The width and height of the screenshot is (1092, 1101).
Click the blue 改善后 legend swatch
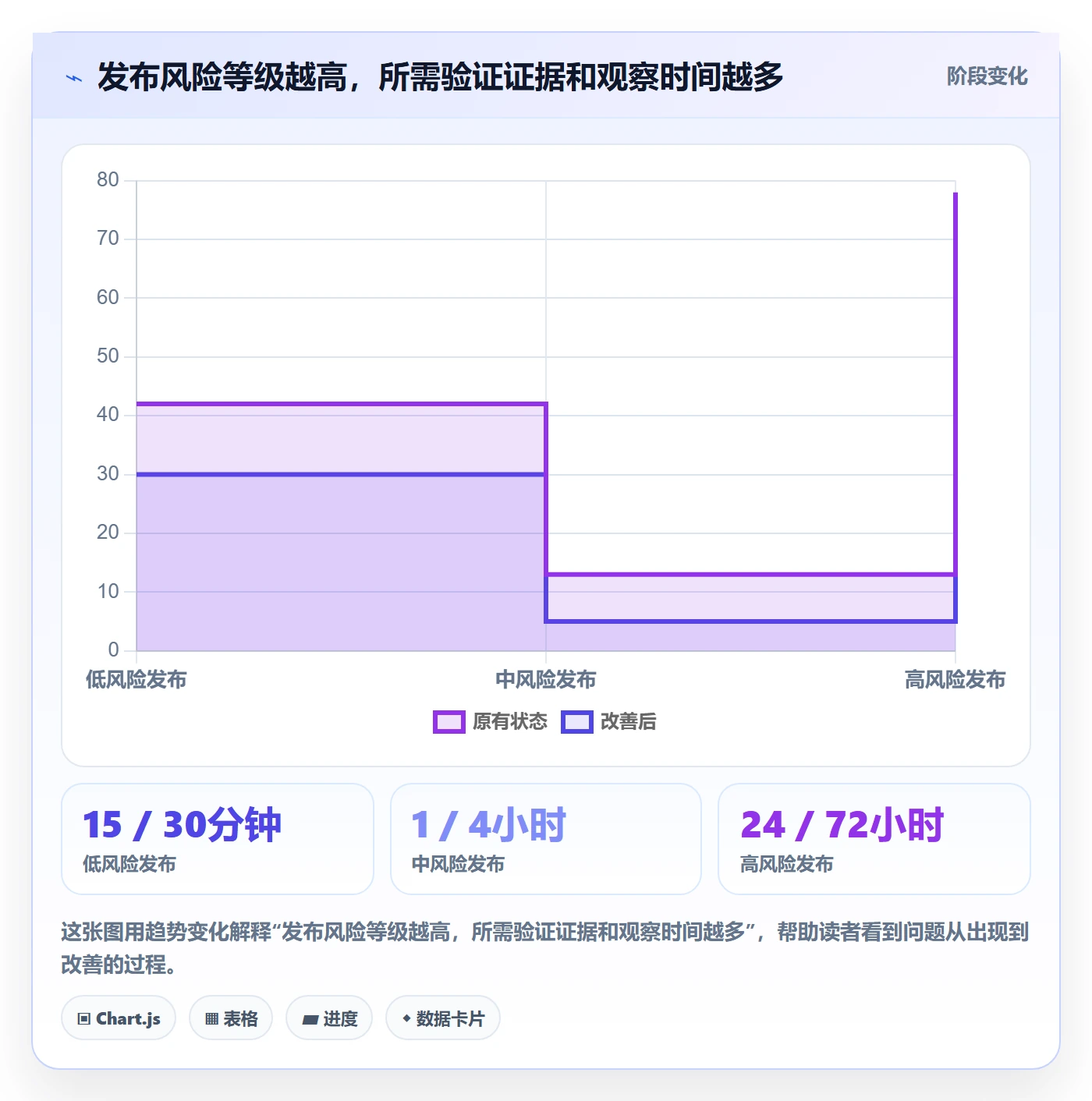pos(577,722)
